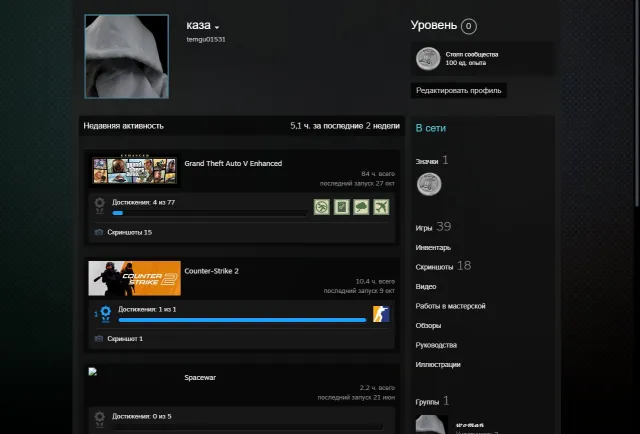Open Иллюстрации section

tap(438, 365)
